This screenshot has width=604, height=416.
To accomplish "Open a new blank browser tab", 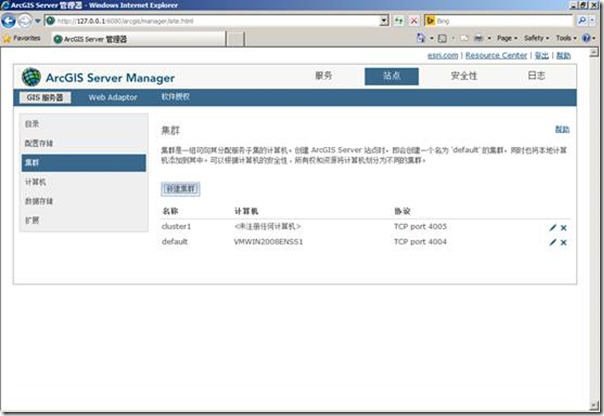I will click(235, 39).
